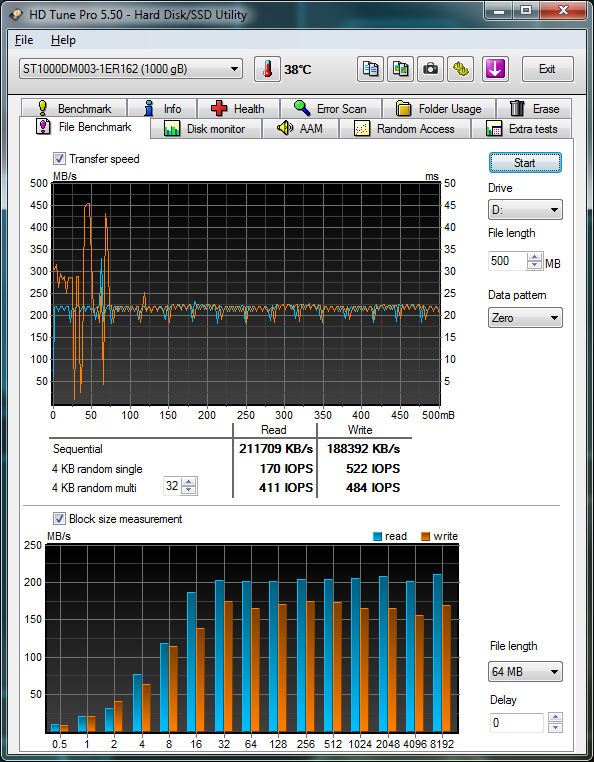This screenshot has width=594, height=762.
Task: Increase the 4 KB random multi stepper
Action: coord(189,482)
